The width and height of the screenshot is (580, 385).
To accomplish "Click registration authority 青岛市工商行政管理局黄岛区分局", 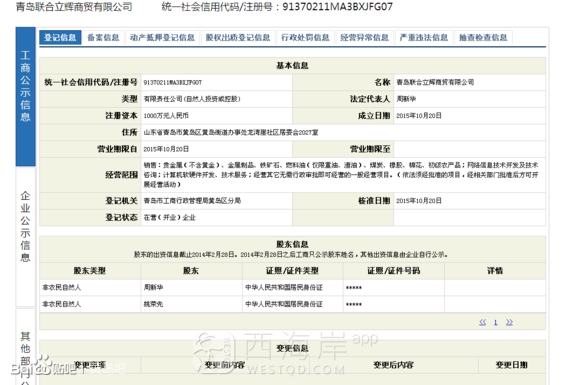I will [192, 201].
